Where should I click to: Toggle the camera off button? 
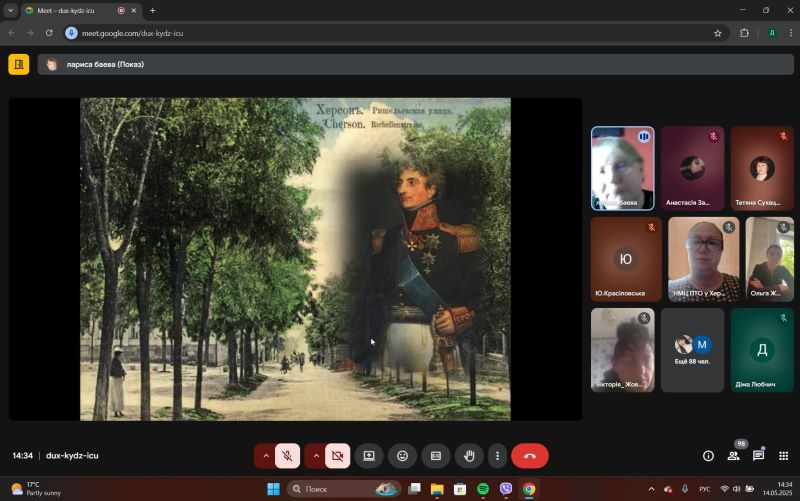pyautogui.click(x=338, y=456)
